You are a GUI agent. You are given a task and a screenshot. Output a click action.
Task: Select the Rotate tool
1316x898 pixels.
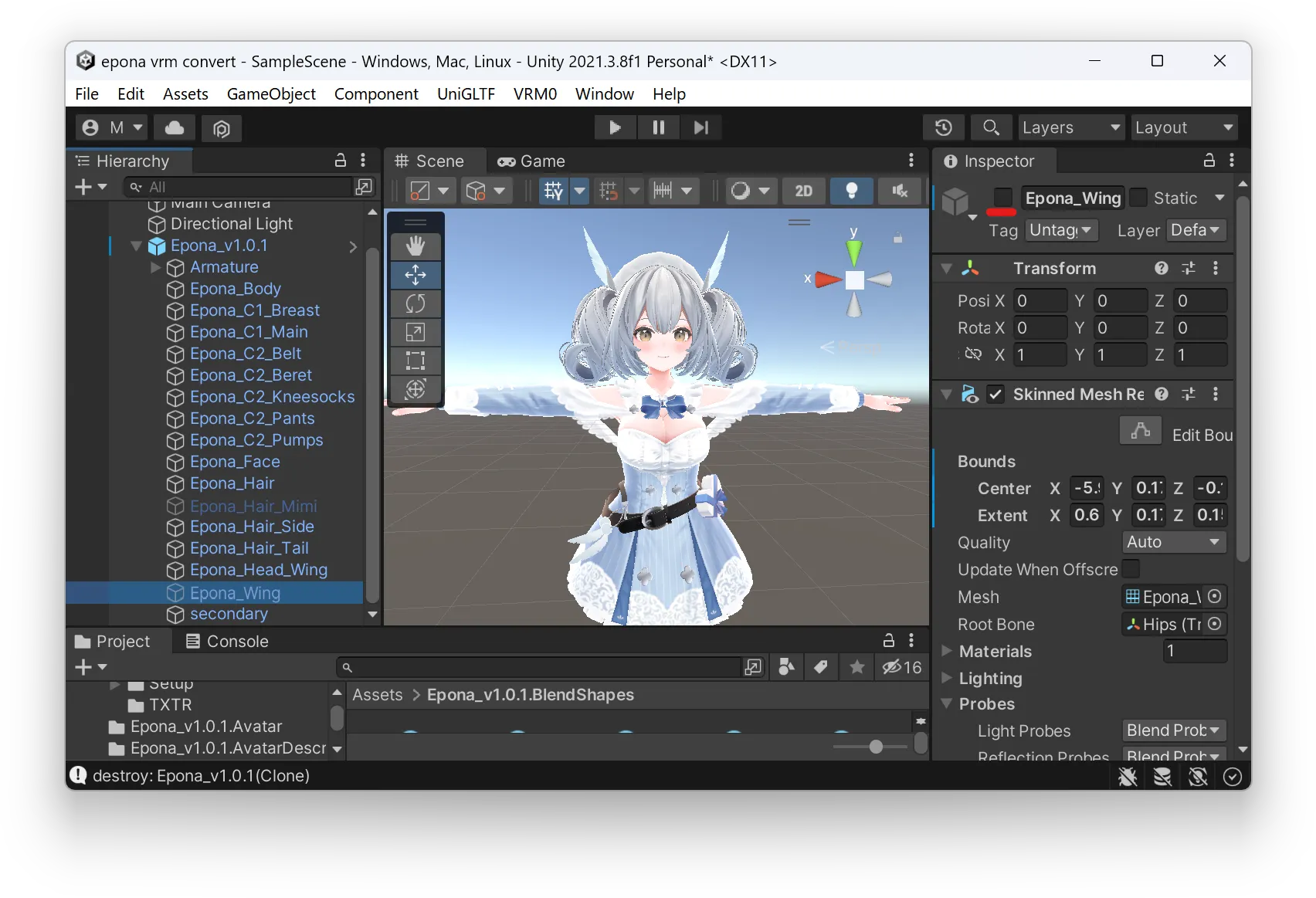point(415,303)
